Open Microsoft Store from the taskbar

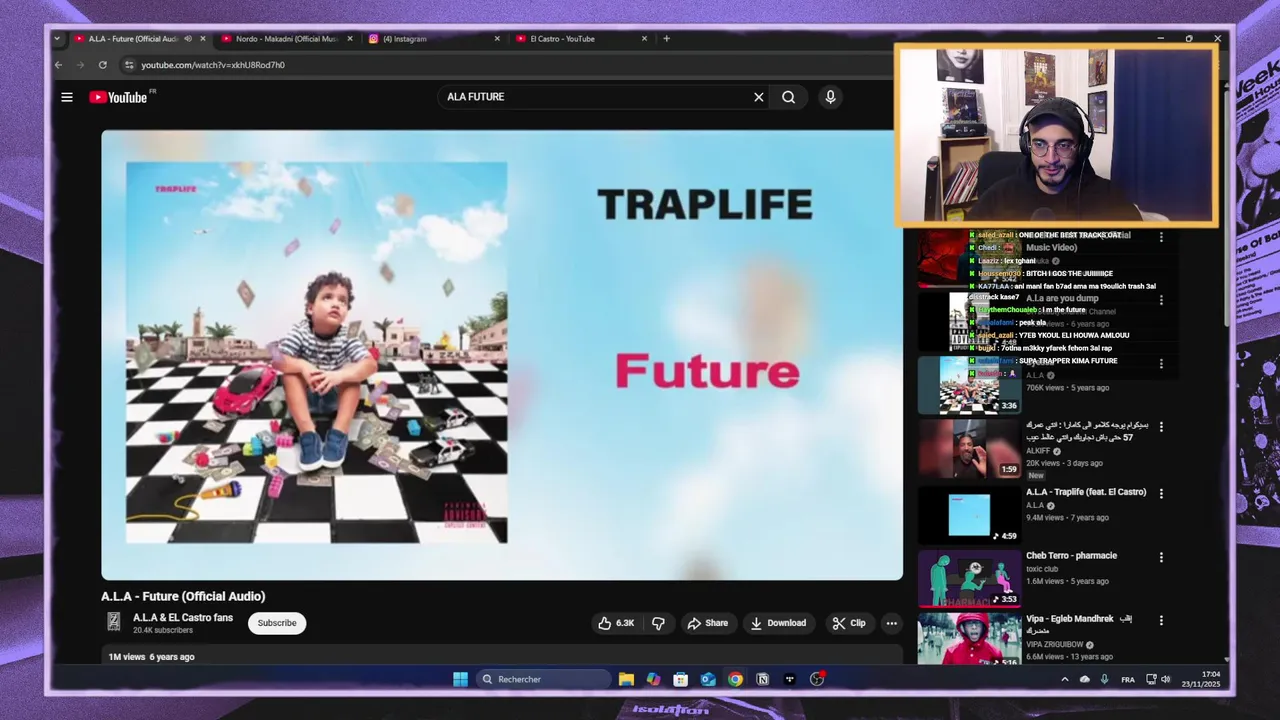pos(680,679)
